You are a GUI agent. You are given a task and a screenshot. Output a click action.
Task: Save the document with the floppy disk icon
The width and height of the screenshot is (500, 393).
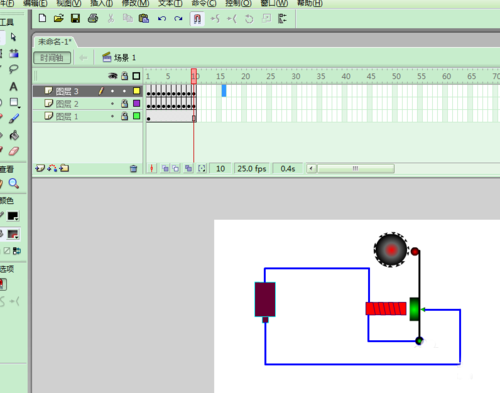pos(76,18)
